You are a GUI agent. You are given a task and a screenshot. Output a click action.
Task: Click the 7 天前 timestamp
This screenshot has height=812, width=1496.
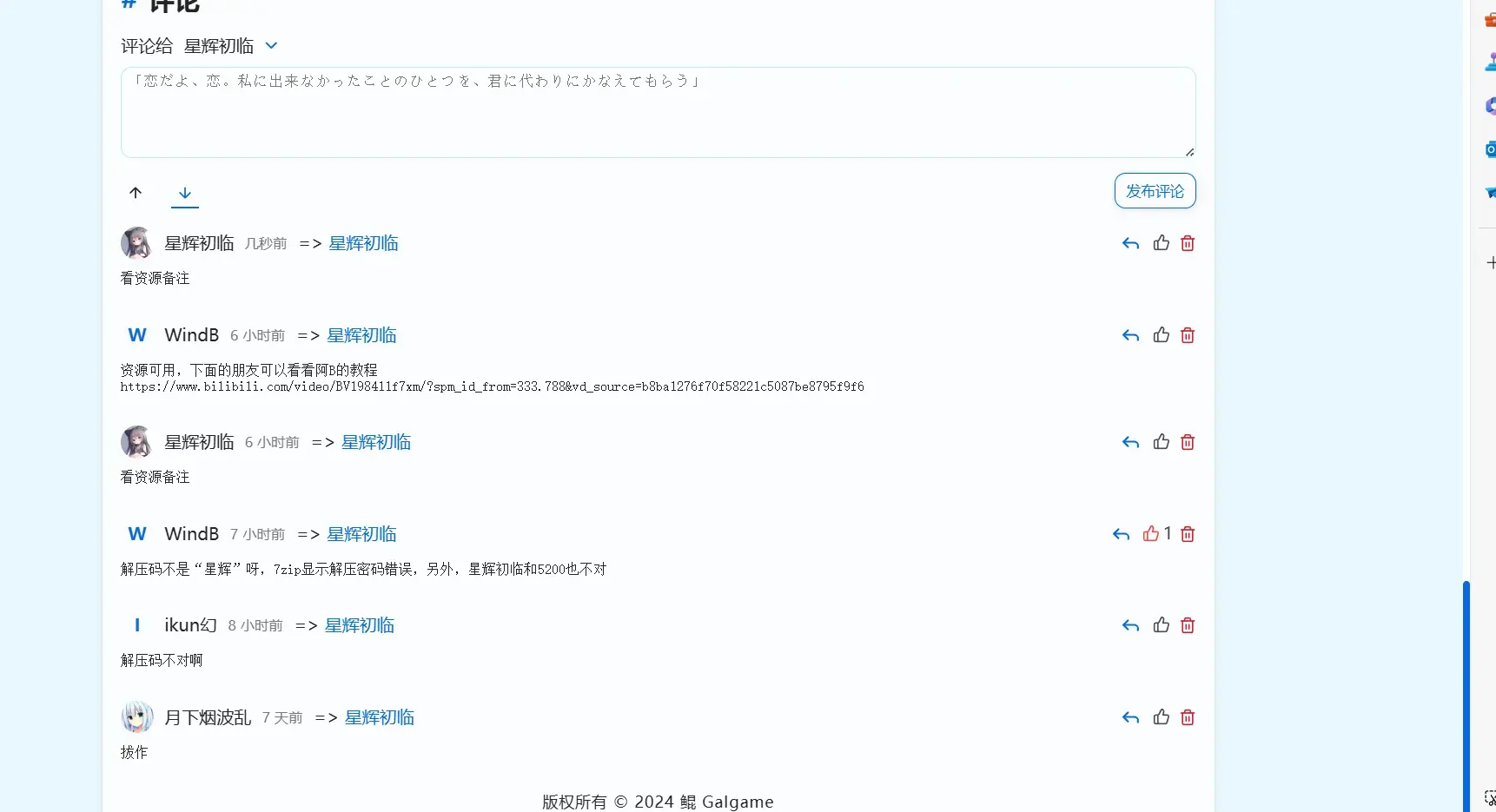coord(282,718)
